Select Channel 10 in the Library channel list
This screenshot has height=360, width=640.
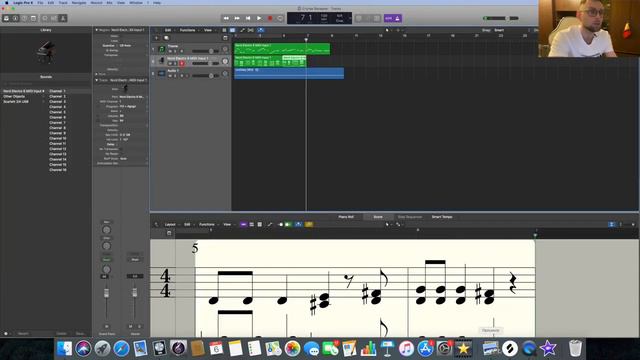pos(58,138)
